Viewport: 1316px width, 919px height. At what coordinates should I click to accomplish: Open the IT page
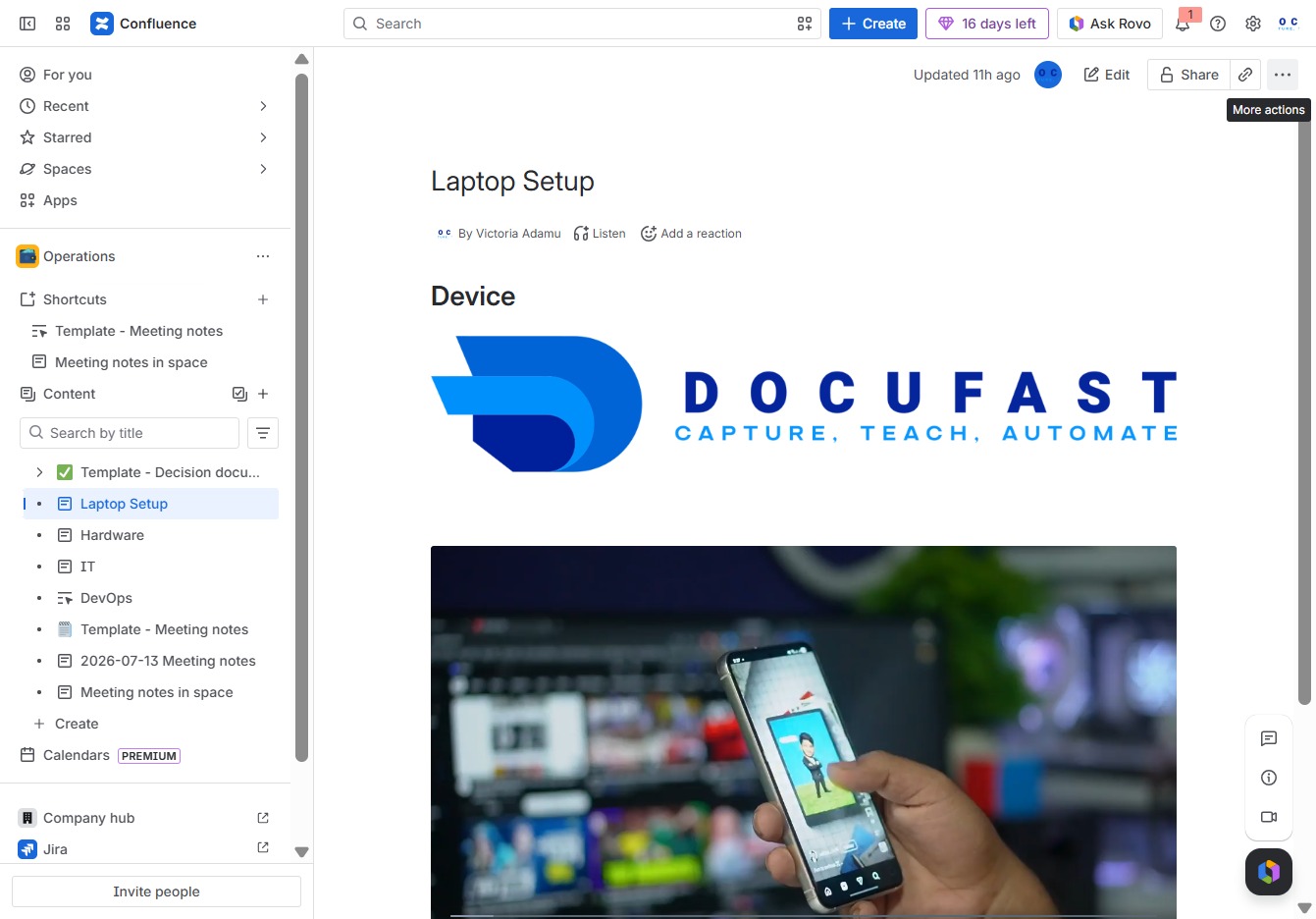pos(87,567)
